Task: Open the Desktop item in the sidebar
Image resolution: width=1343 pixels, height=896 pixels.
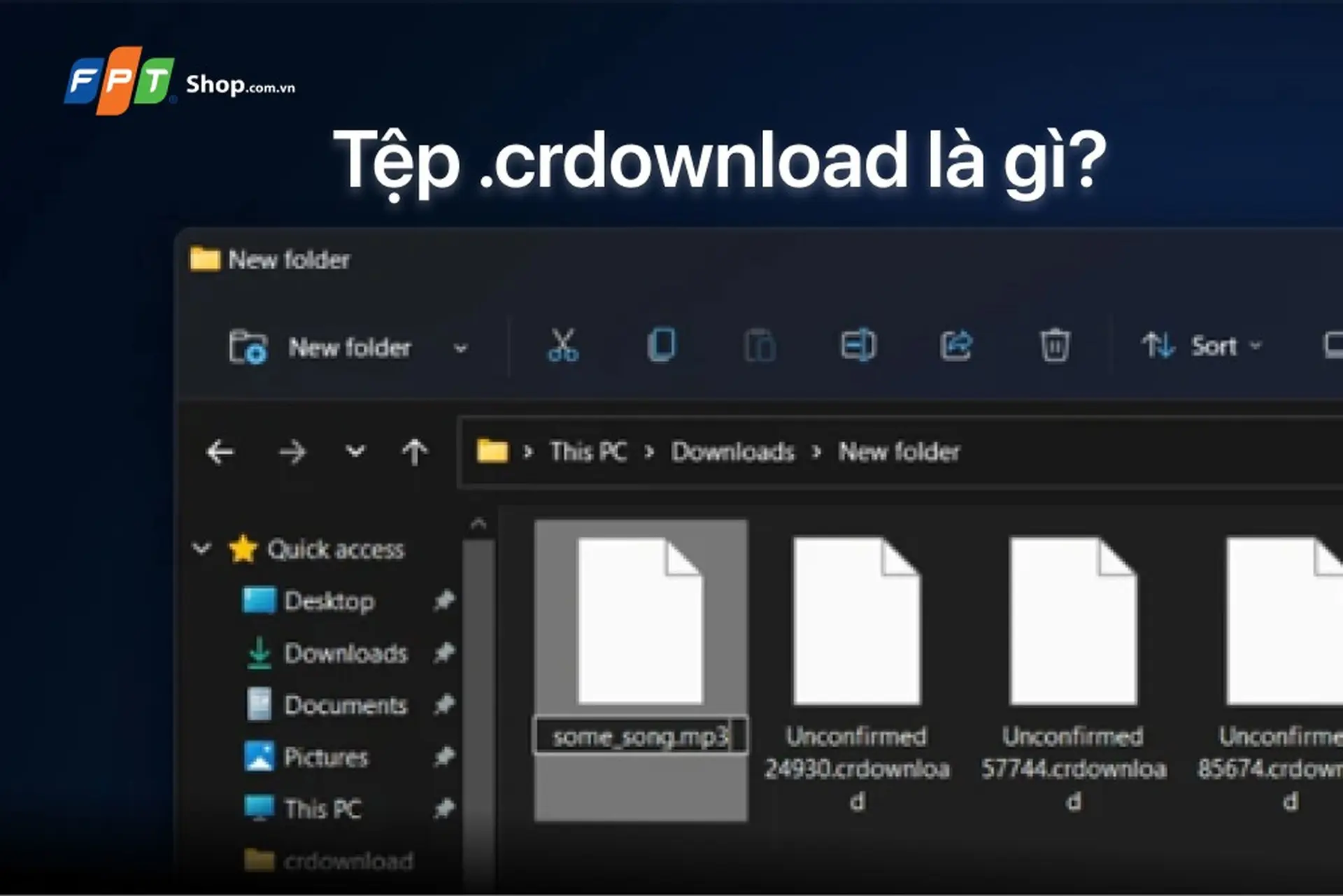Action: [x=329, y=602]
